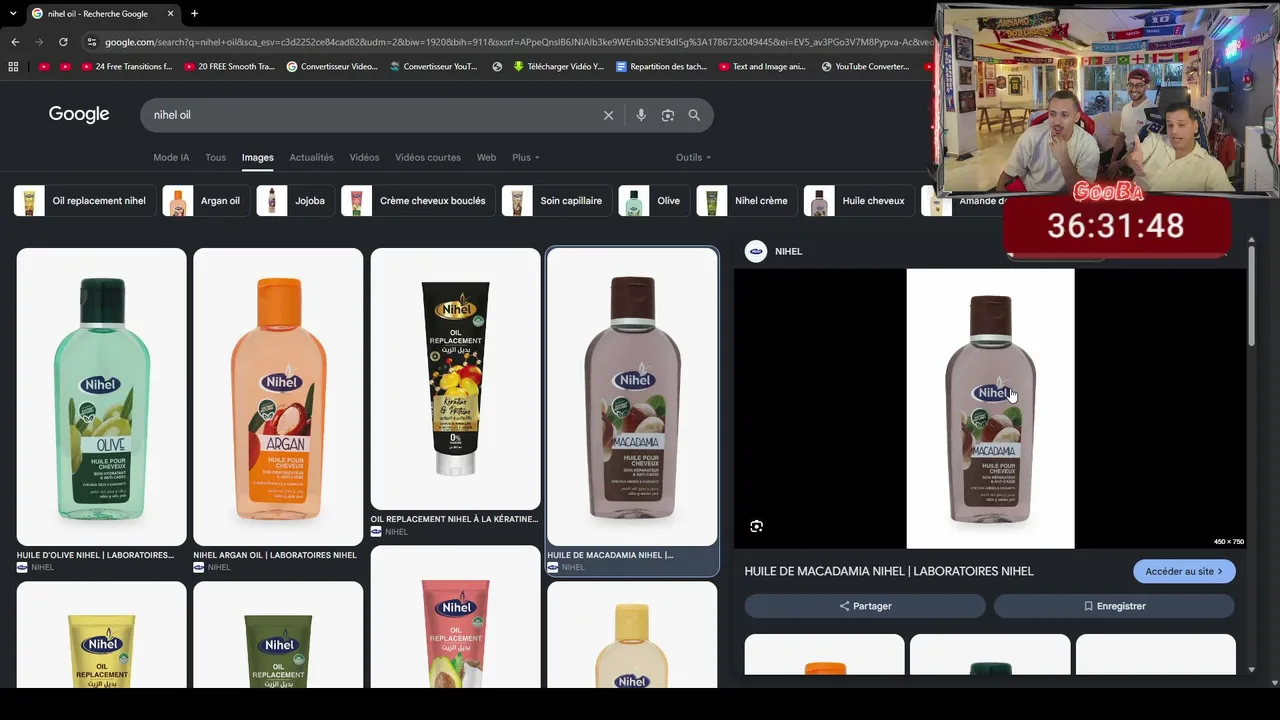Filter by 'Nihel crème' chip
1280x720 pixels.
point(746,201)
